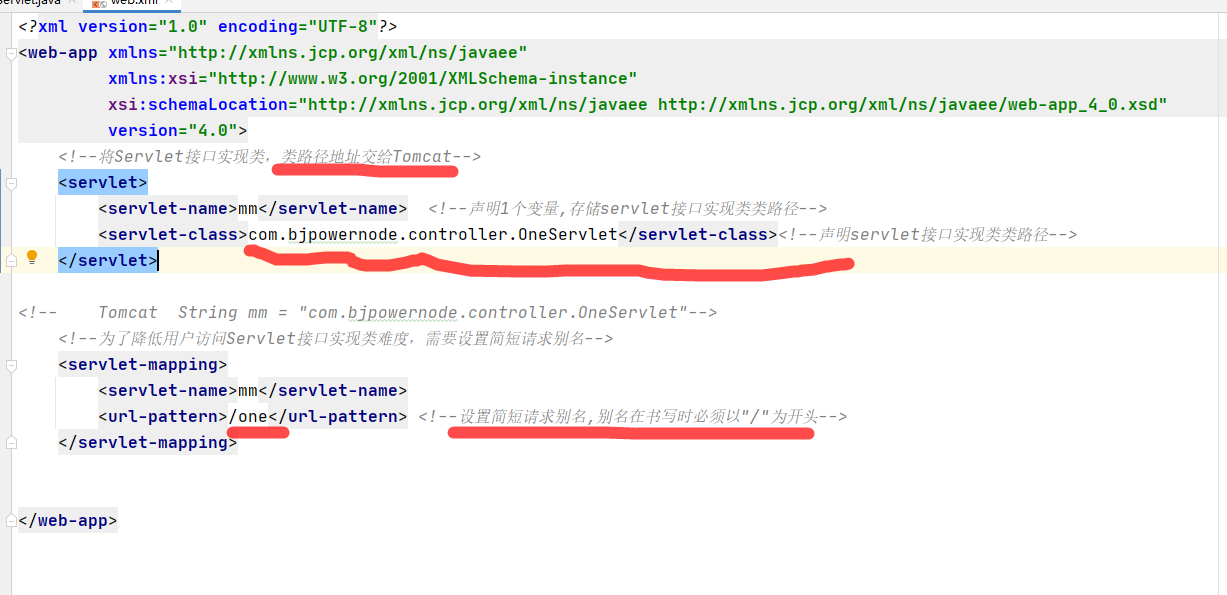This screenshot has height=595, width=1227.
Task: Toggle fold marker beside closing </servlet> tag
Action: 10,261
